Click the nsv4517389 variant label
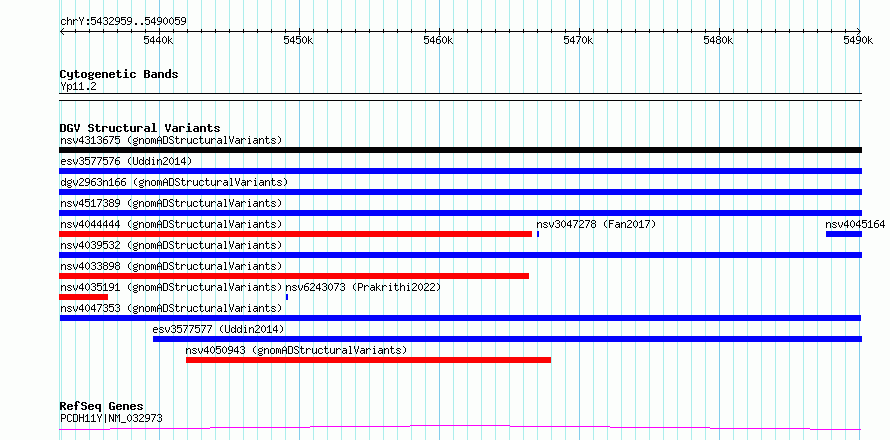 pos(171,203)
